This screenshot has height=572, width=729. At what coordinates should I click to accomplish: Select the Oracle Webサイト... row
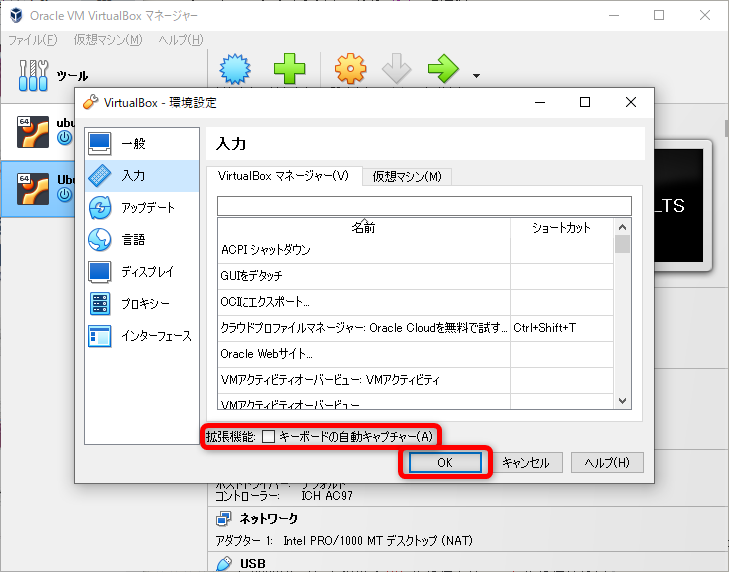(x=415, y=354)
